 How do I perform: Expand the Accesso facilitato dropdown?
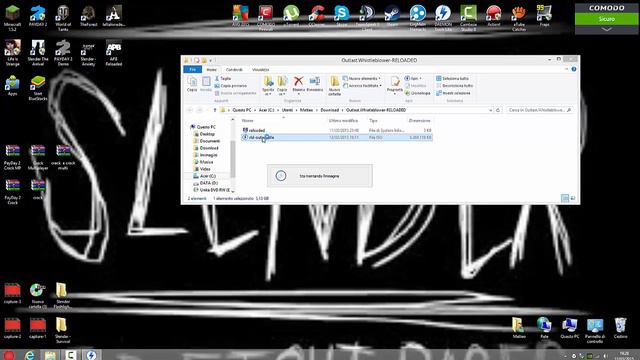point(362,86)
